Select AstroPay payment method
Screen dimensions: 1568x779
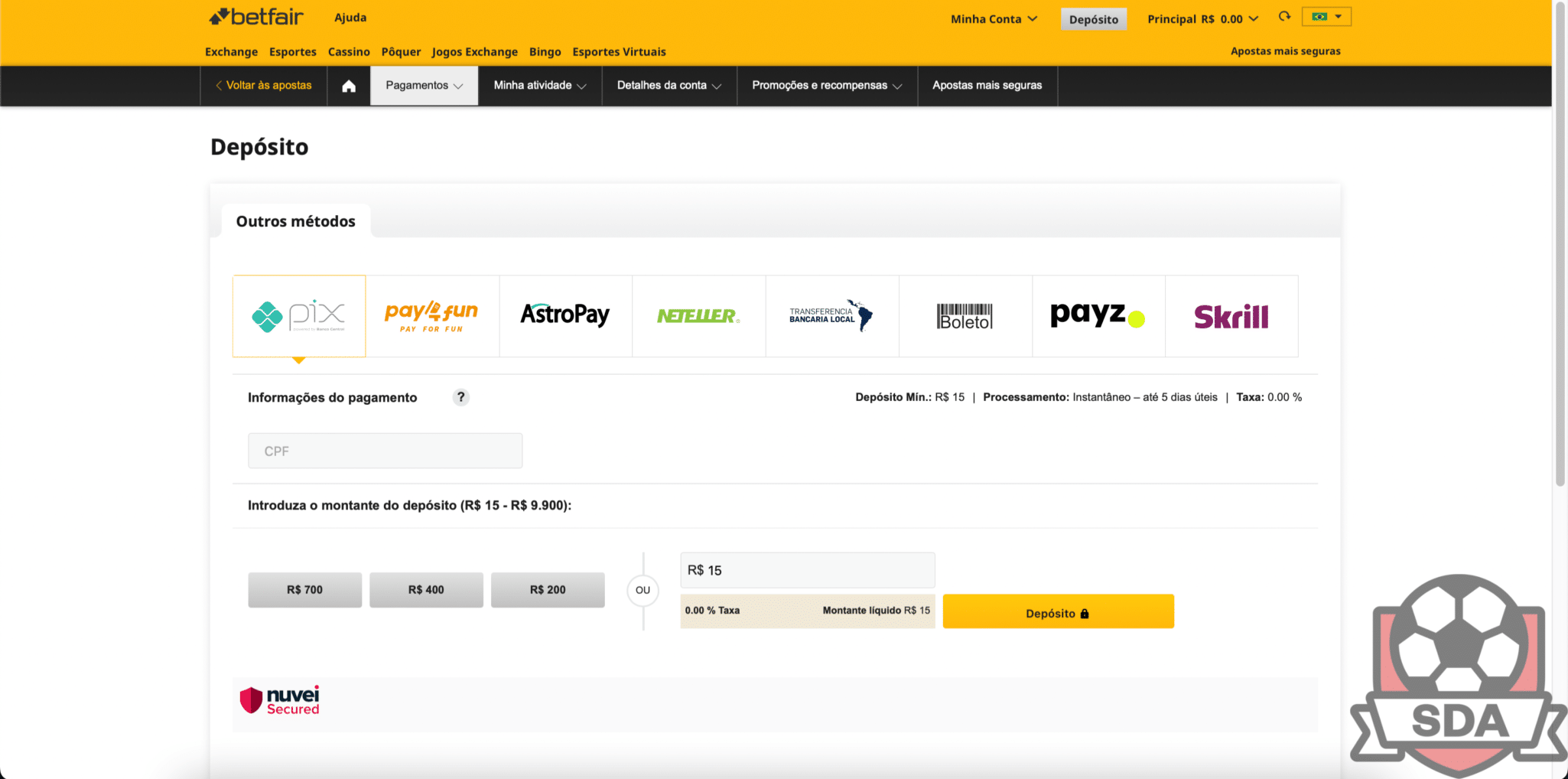(x=565, y=316)
